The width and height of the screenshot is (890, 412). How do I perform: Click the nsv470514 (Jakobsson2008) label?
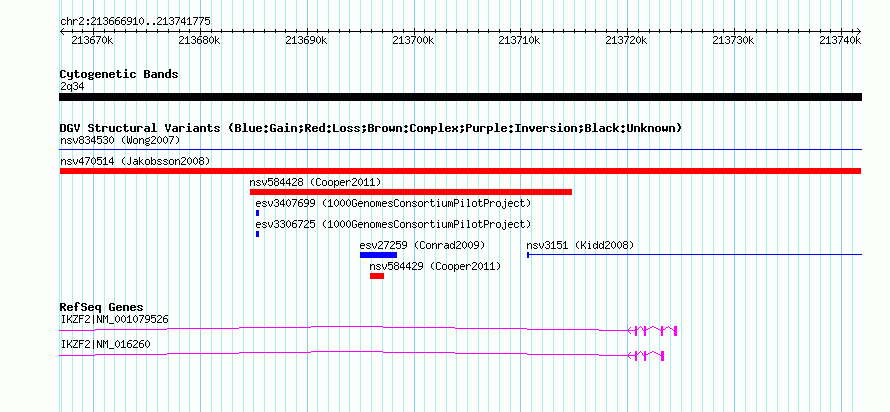135,161
